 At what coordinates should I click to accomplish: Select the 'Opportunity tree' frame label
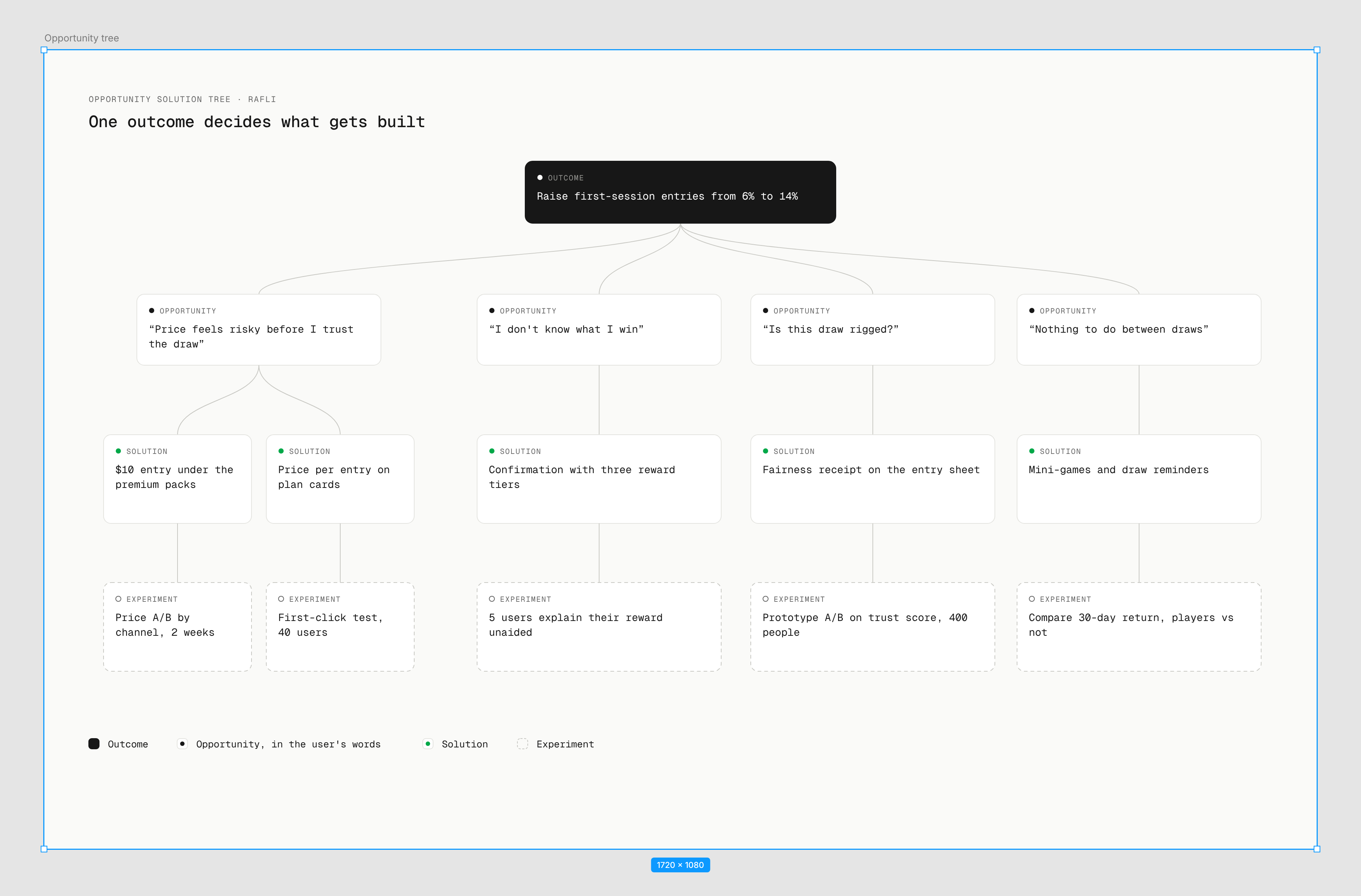(82, 38)
